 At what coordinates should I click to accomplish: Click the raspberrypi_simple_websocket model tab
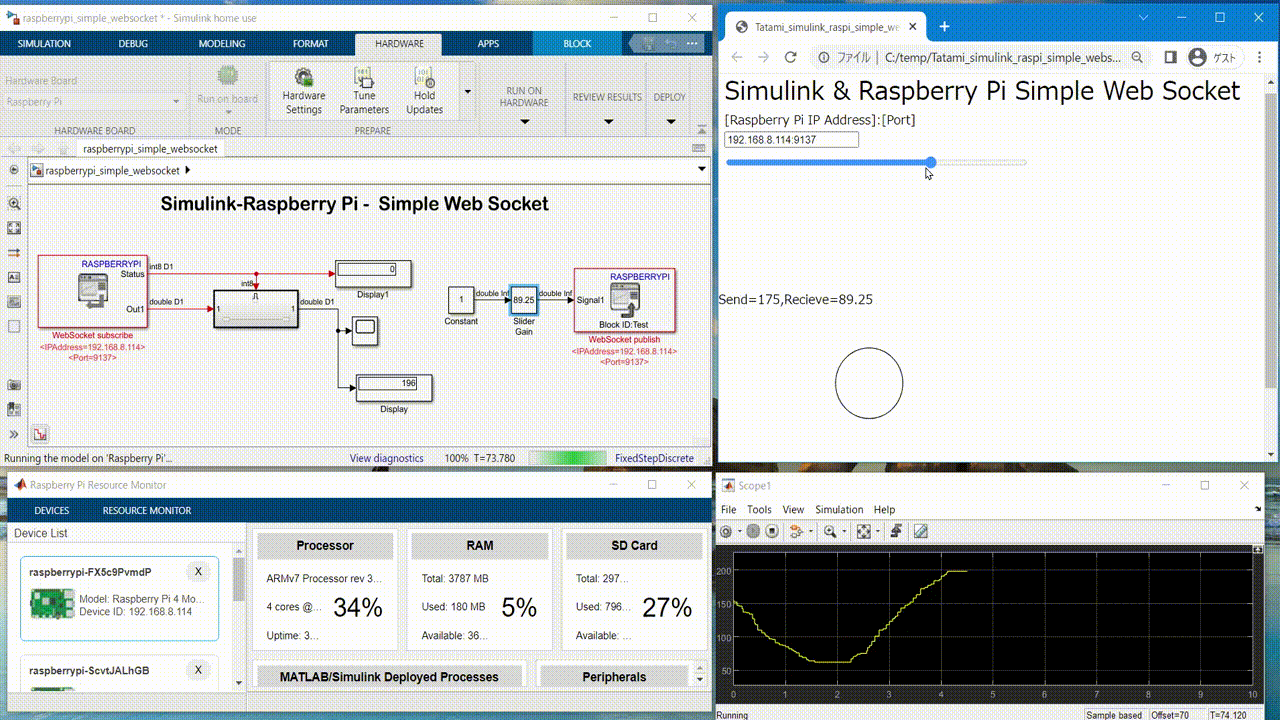(150, 148)
